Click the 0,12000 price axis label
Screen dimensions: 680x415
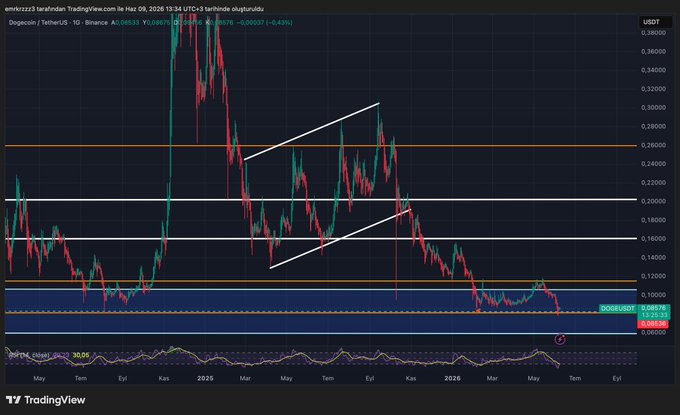(x=653, y=276)
